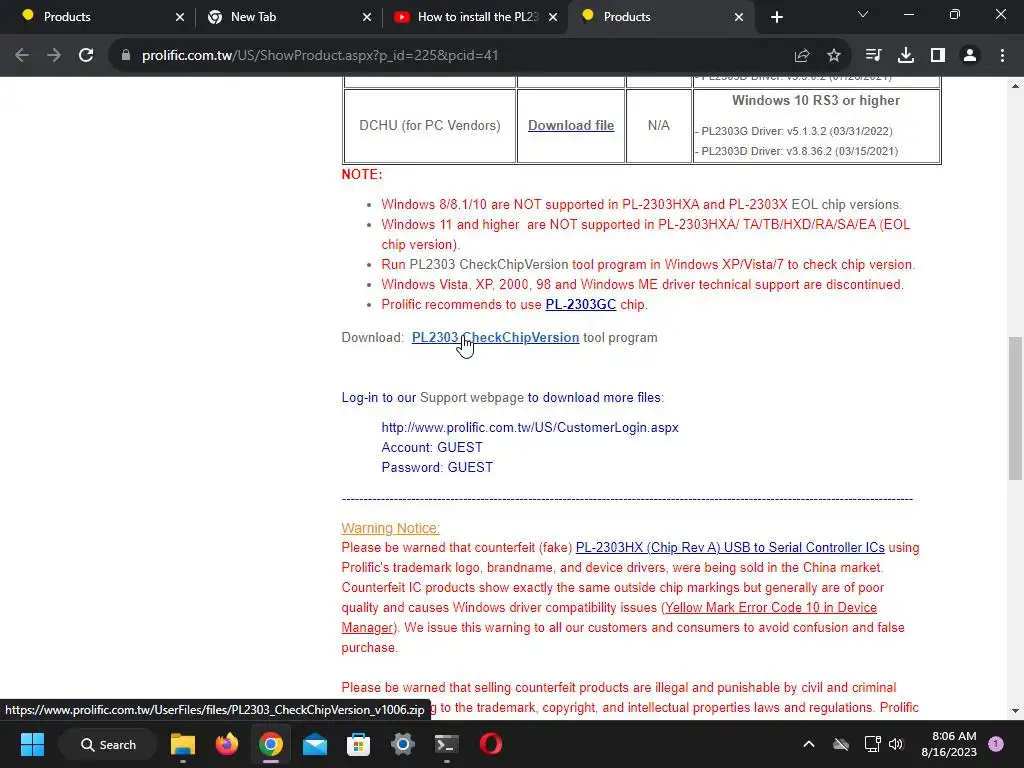
Task: Click the 'Password: GUEST' text
Action: click(x=437, y=468)
